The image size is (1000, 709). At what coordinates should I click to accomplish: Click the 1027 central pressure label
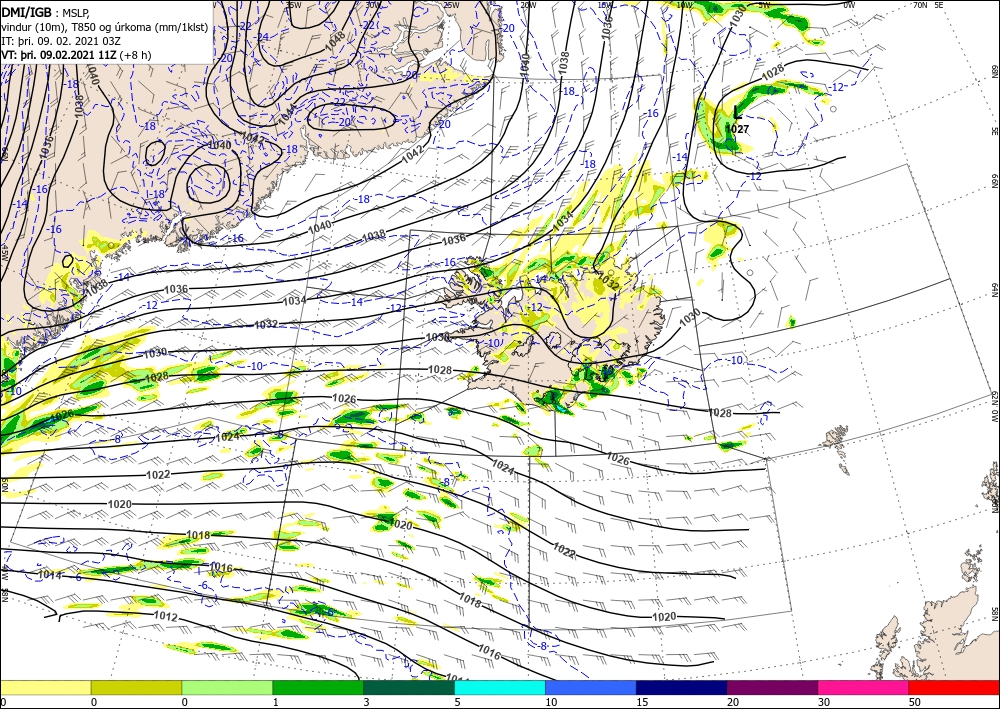point(737,129)
